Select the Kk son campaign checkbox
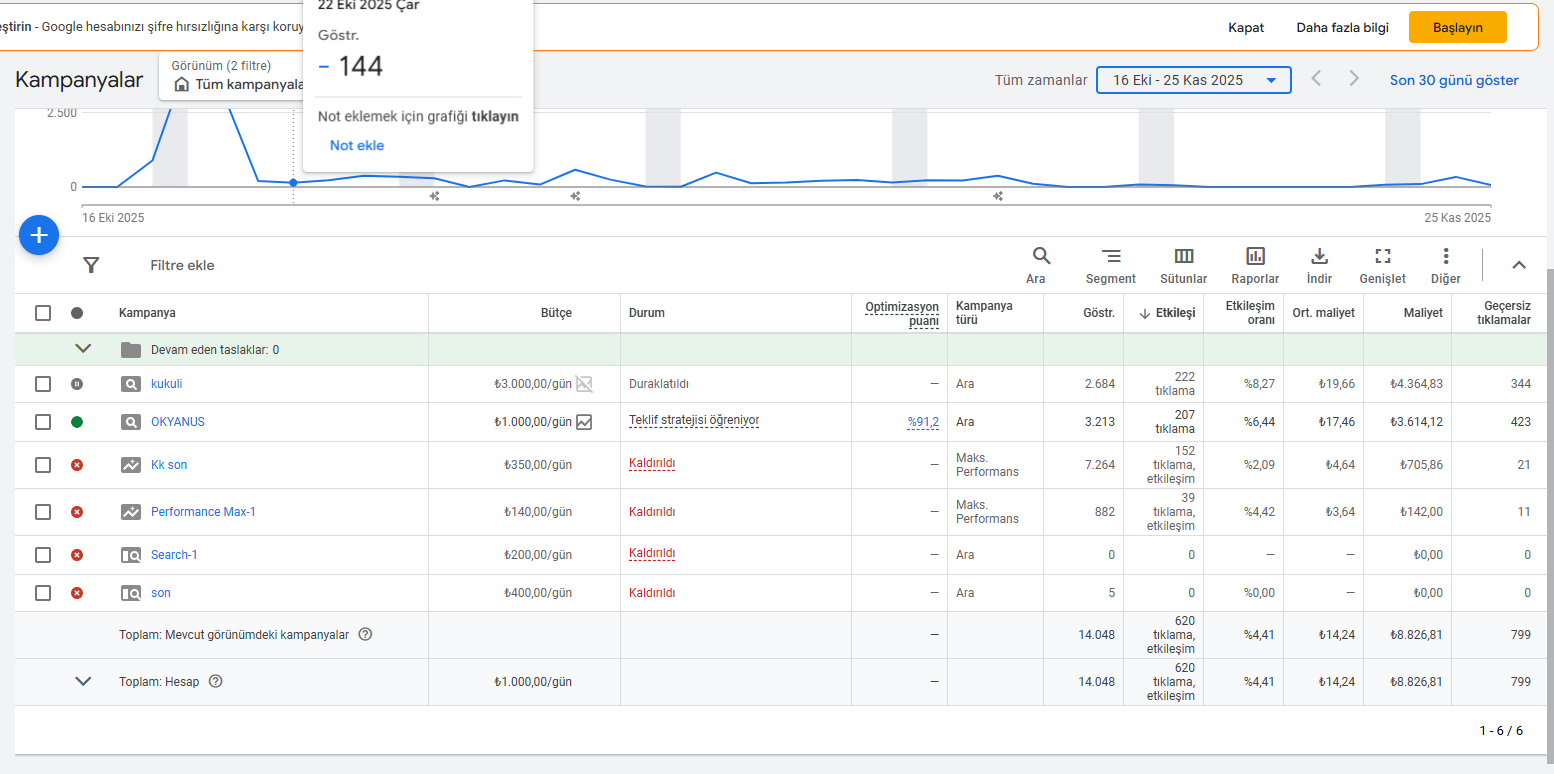The image size is (1554, 774). (x=43, y=465)
